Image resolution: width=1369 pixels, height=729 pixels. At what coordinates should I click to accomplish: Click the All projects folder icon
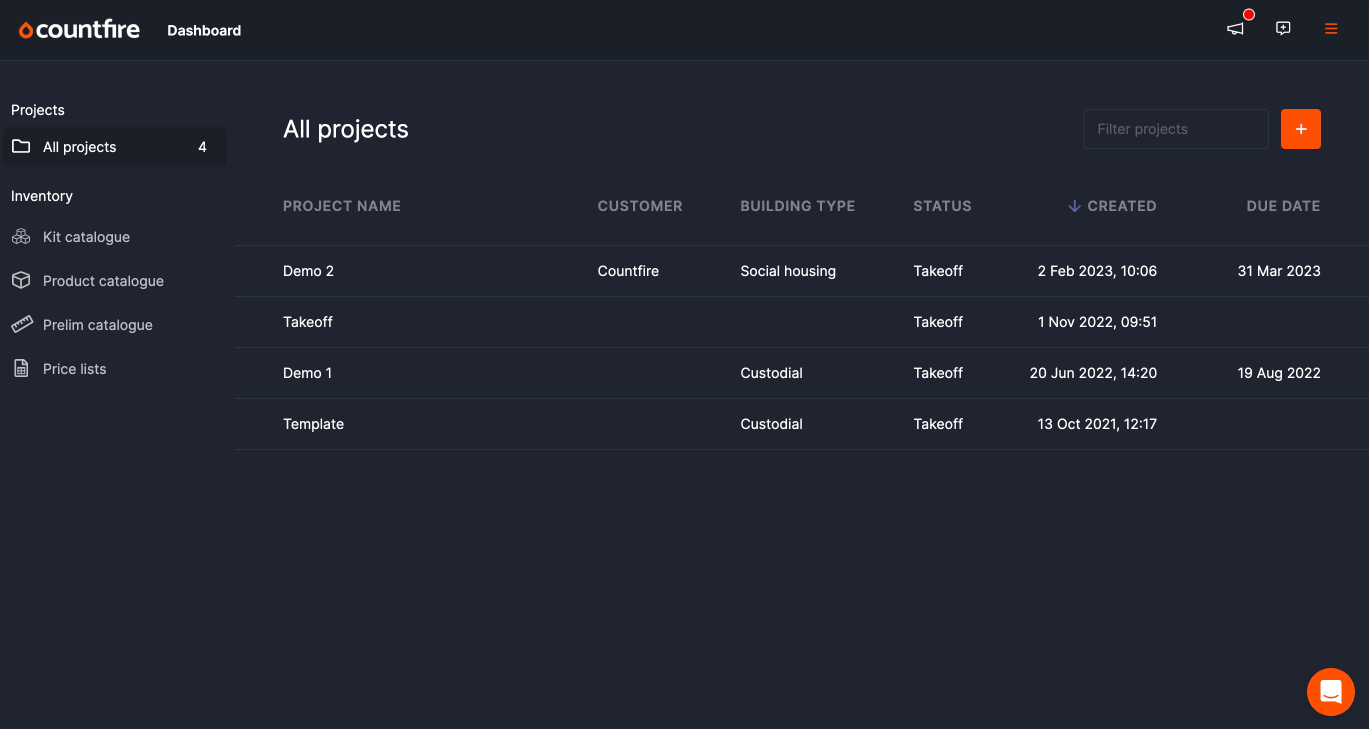point(20,147)
